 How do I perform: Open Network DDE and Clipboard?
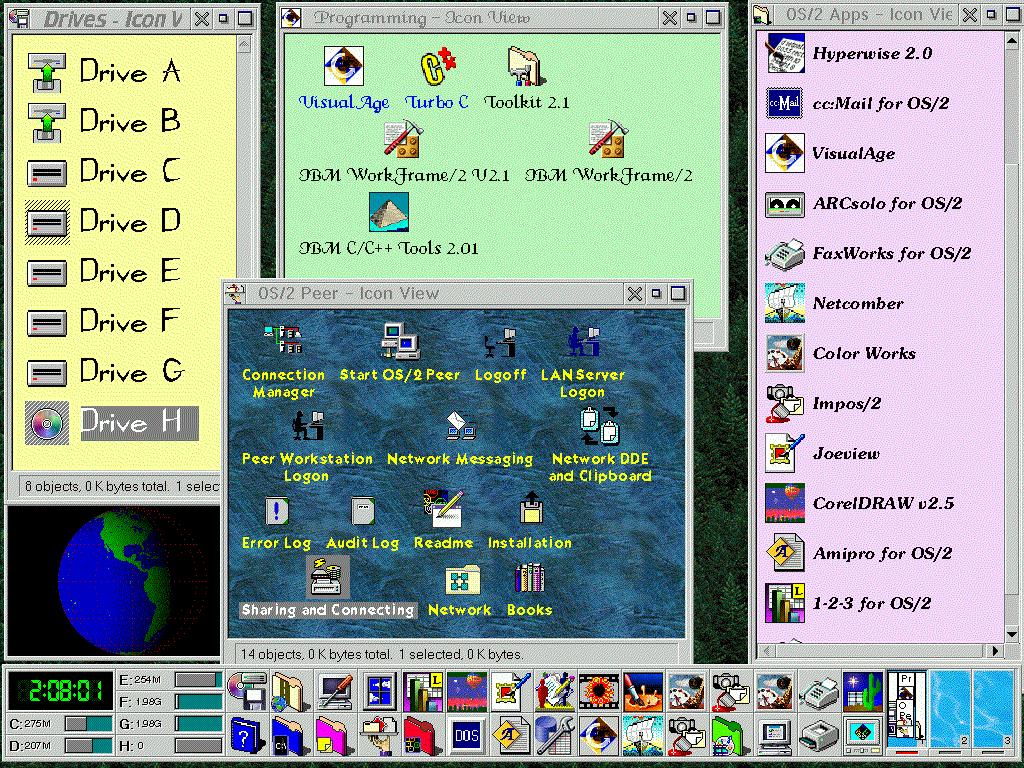[x=600, y=425]
